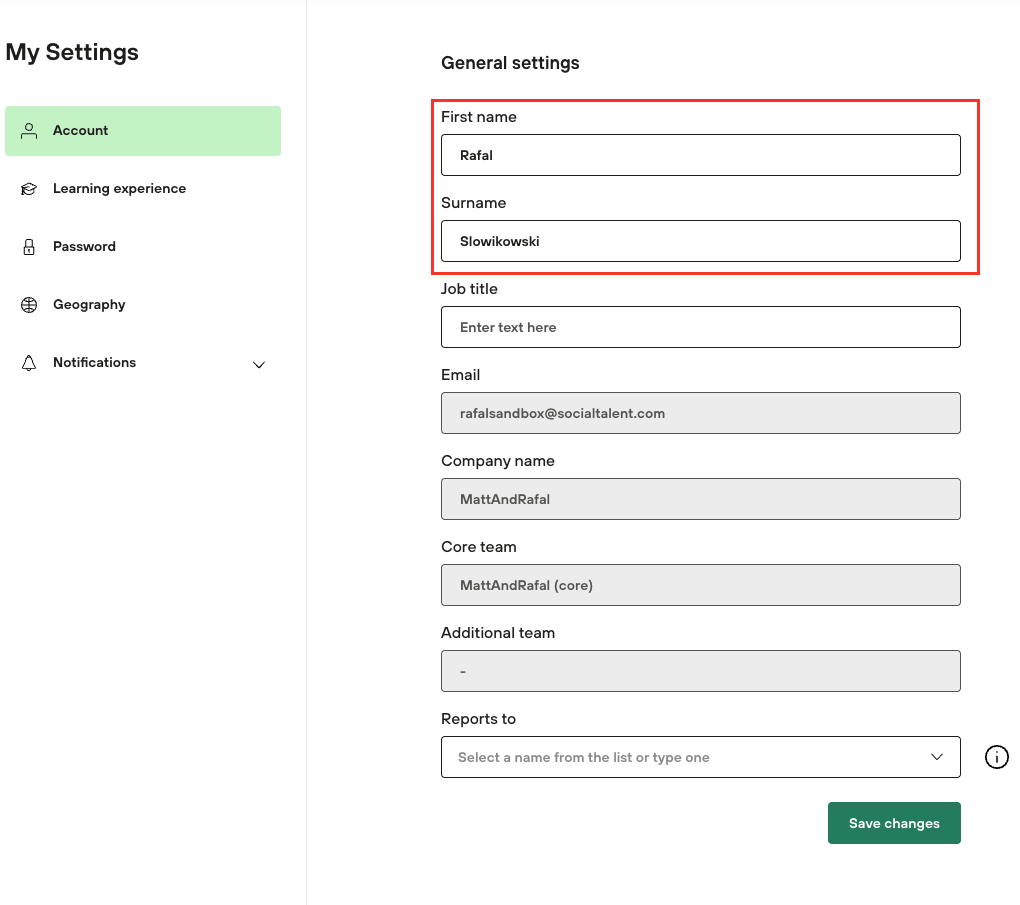Select the Notifications menu label
Screen dimensions: 1020x905
pos(94,362)
